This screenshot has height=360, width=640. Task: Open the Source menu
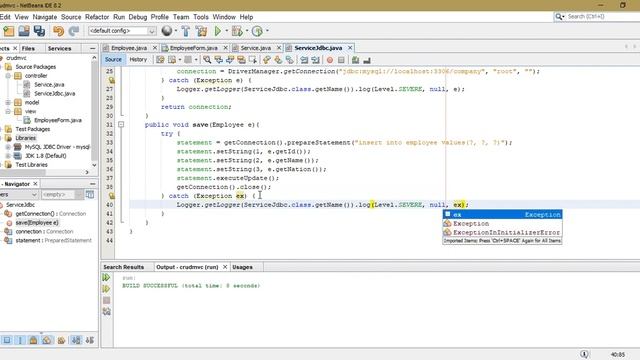click(71, 17)
